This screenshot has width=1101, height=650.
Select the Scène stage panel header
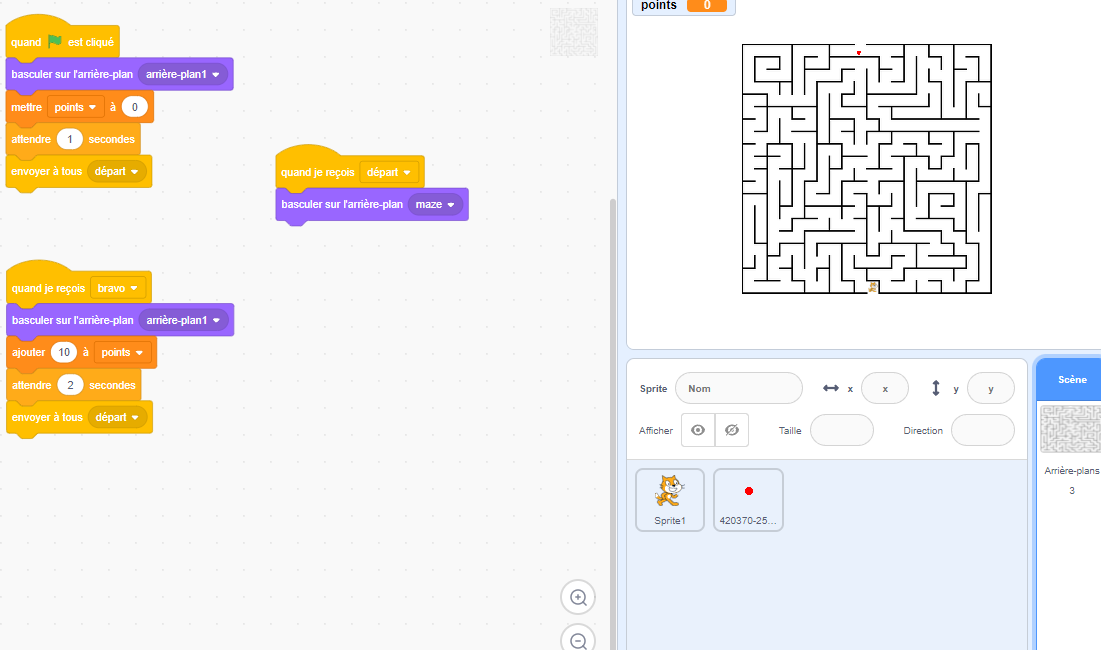pyautogui.click(x=1069, y=380)
